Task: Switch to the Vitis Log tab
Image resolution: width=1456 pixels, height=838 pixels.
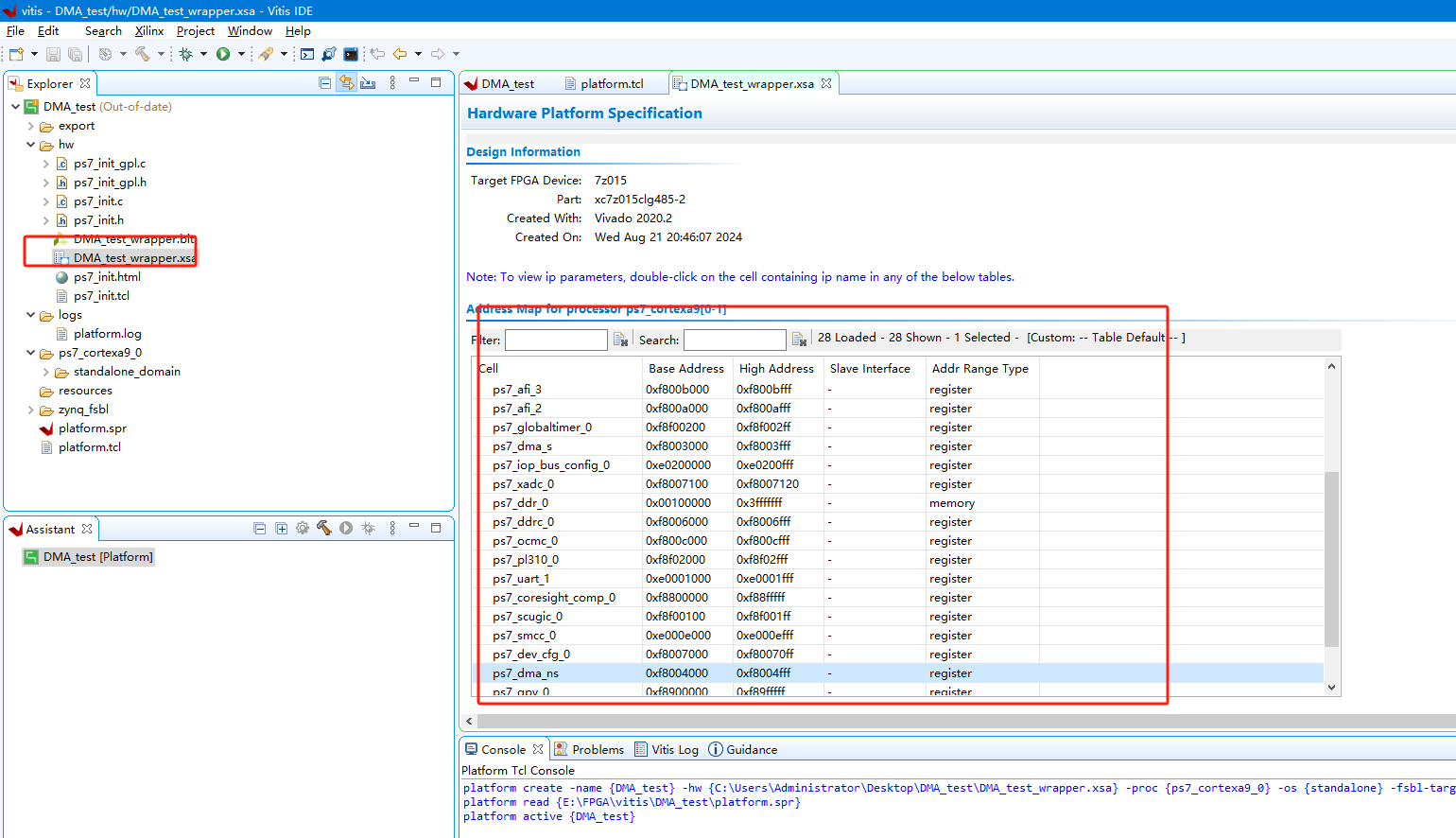Action: [667, 749]
